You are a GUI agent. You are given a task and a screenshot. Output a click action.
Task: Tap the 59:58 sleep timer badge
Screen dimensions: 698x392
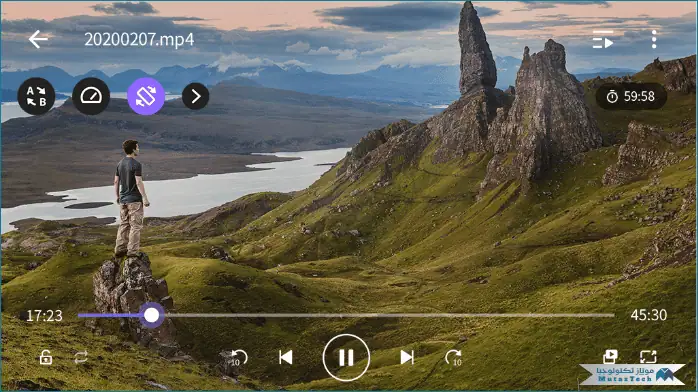pos(631,96)
